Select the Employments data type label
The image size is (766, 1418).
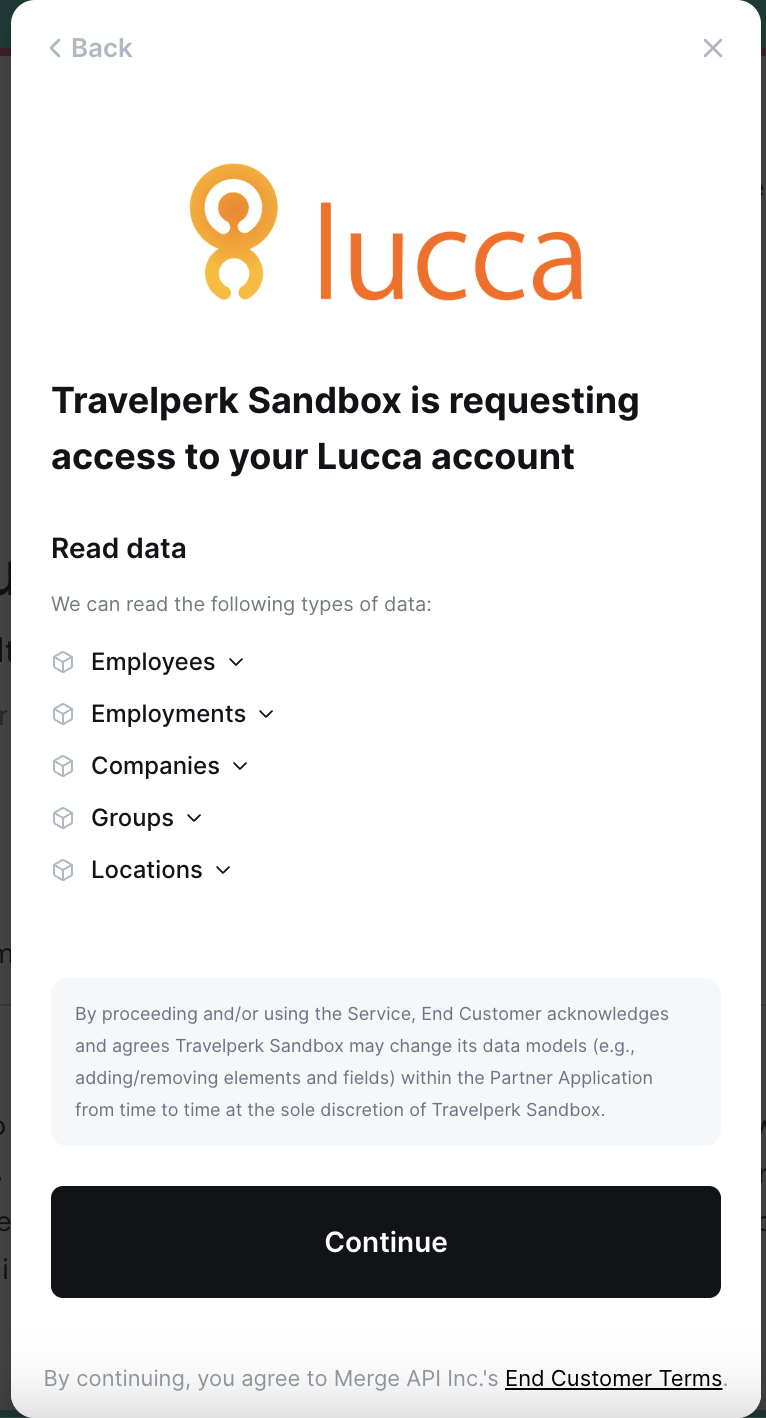pos(168,714)
